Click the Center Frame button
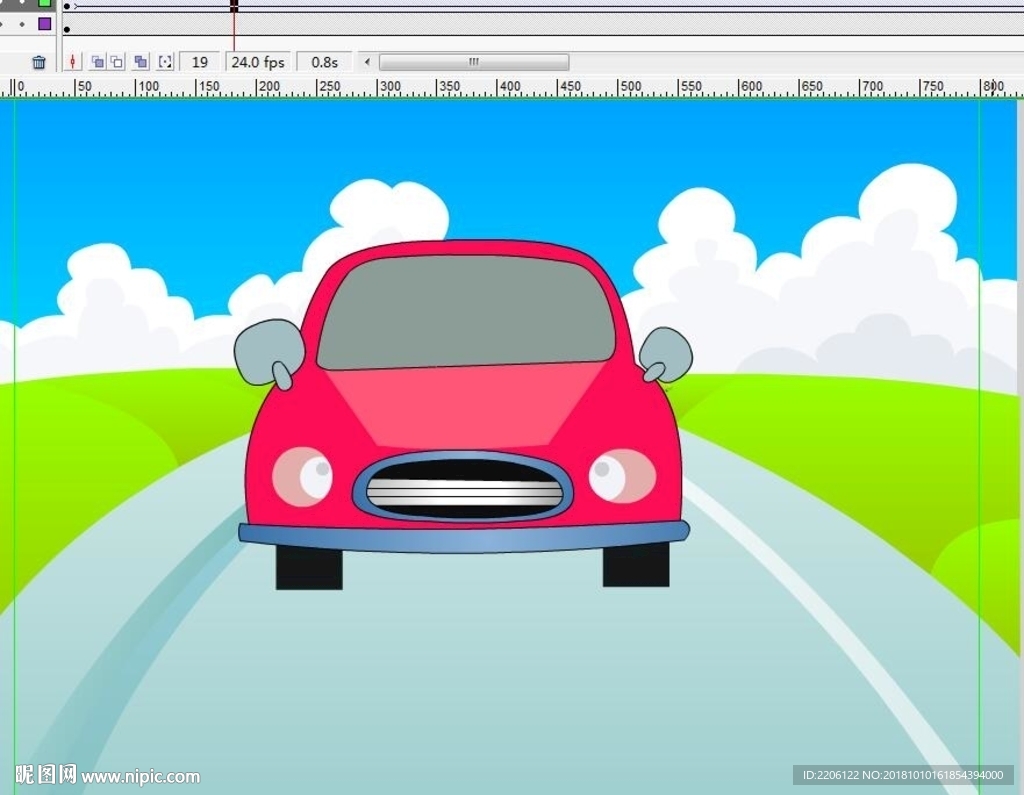Screen dimensions: 1024x795 tap(73, 62)
